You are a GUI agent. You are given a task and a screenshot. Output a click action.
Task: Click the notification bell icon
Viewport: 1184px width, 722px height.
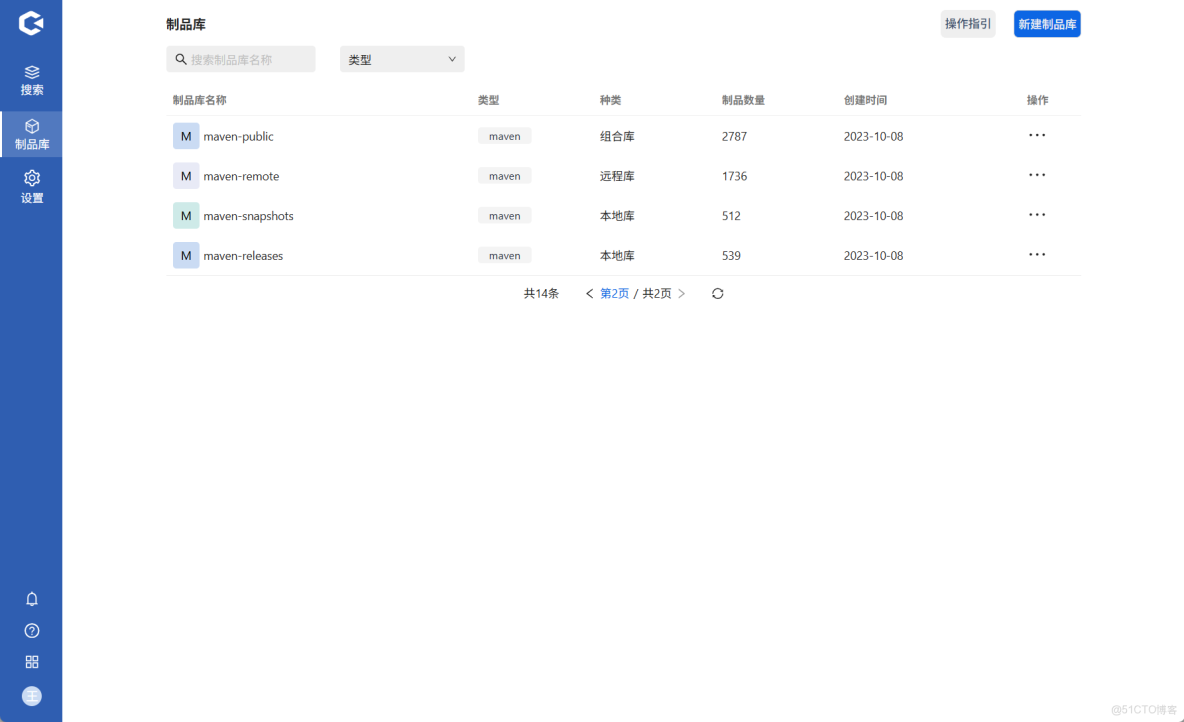pyautogui.click(x=31, y=598)
